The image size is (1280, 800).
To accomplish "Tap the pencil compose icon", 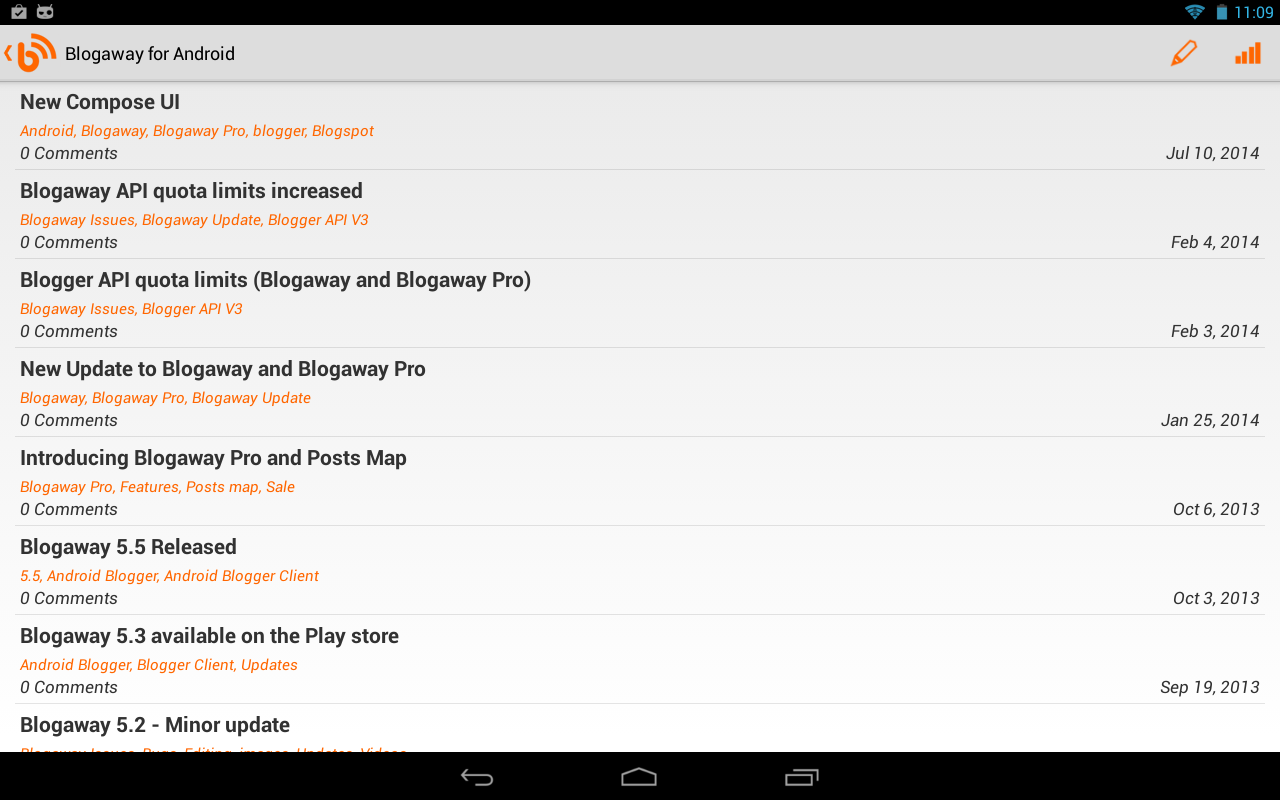I will [x=1183, y=53].
